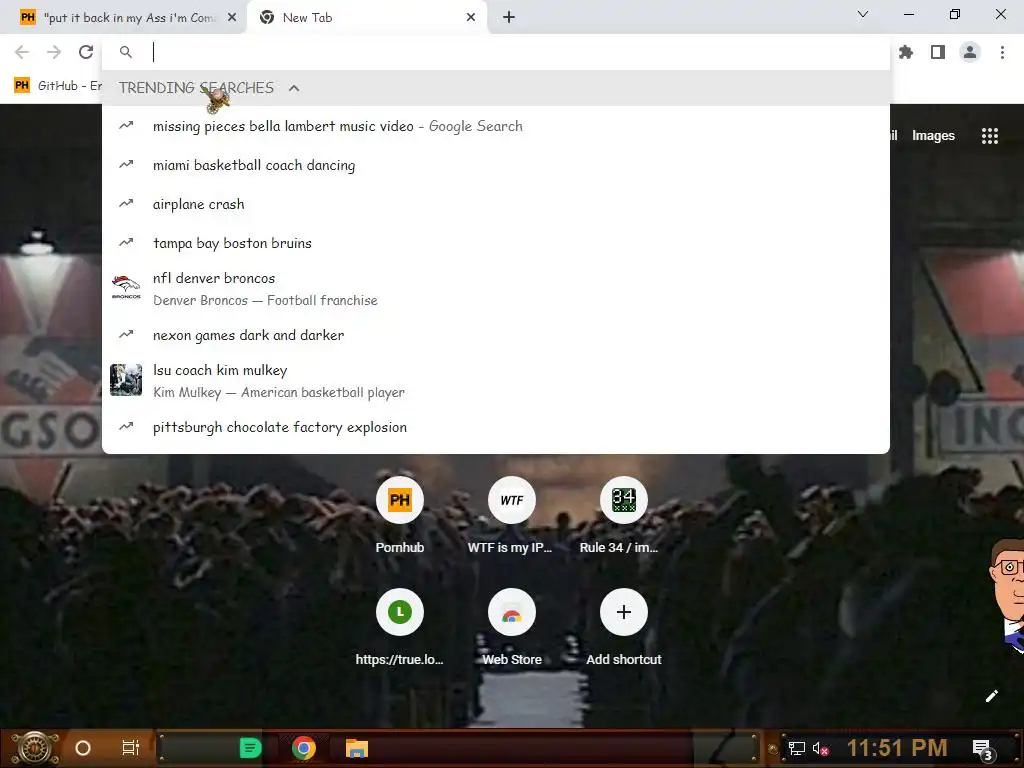Select the "lsu coach kim mulkey" suggestion
The width and height of the screenshot is (1024, 768).
coord(496,381)
